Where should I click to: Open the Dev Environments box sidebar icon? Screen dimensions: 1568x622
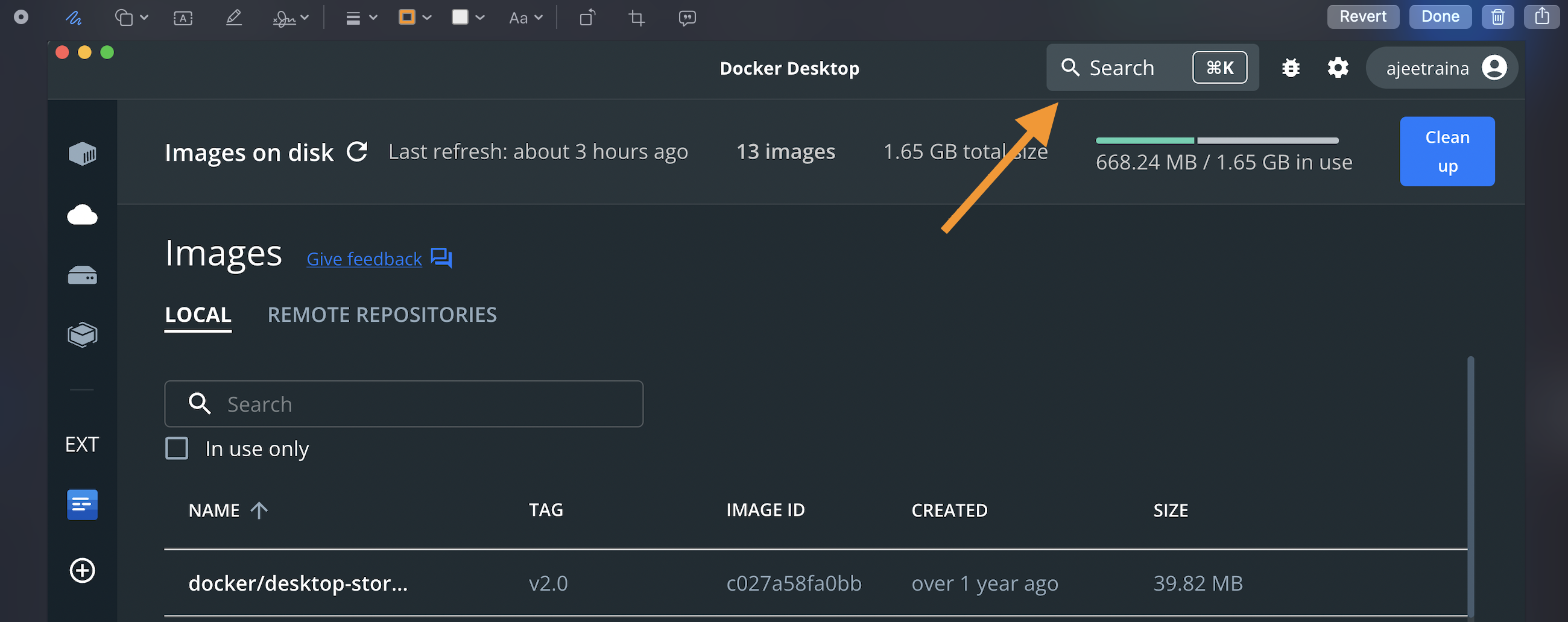pyautogui.click(x=82, y=335)
